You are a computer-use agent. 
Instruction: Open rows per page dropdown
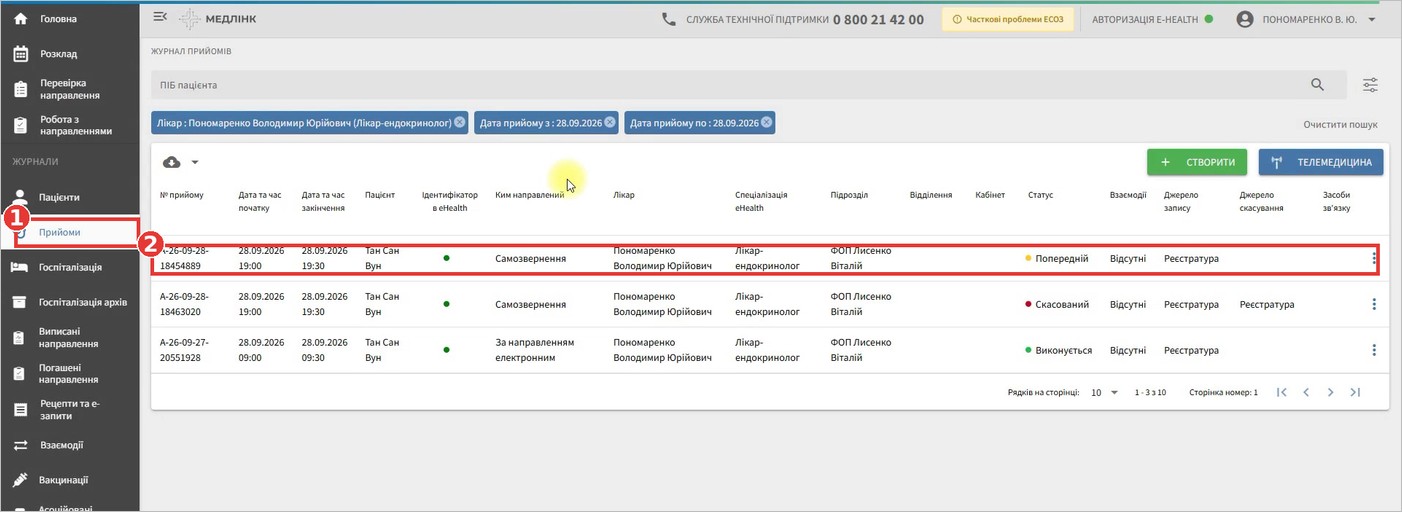point(1105,392)
